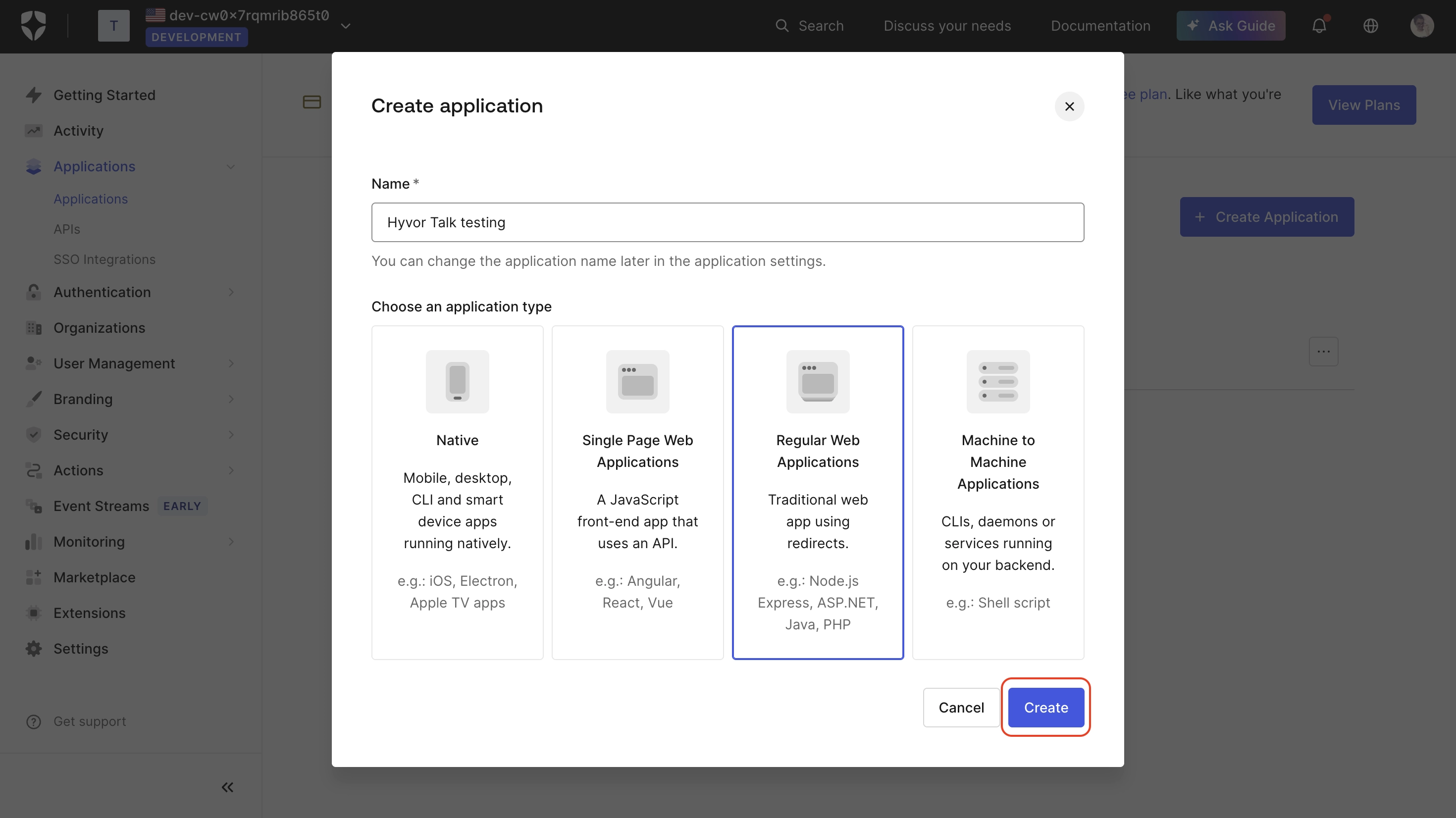This screenshot has width=1456, height=818.
Task: Expand the Branding section chevron
Action: [231, 399]
